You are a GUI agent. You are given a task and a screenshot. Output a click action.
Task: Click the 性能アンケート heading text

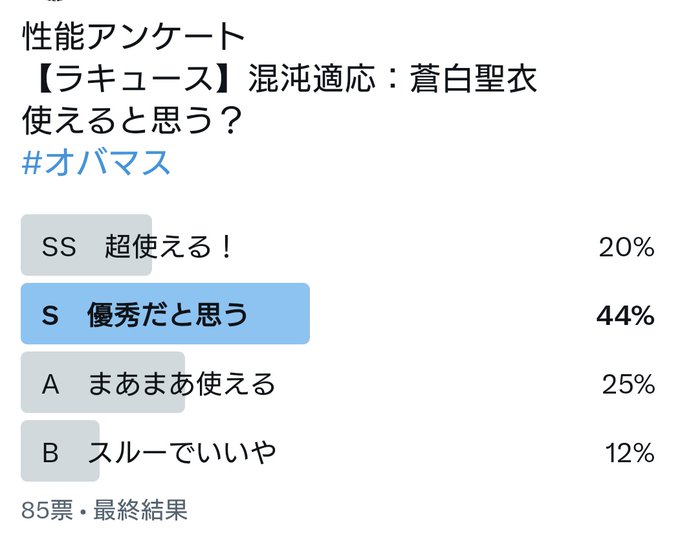pos(134,36)
